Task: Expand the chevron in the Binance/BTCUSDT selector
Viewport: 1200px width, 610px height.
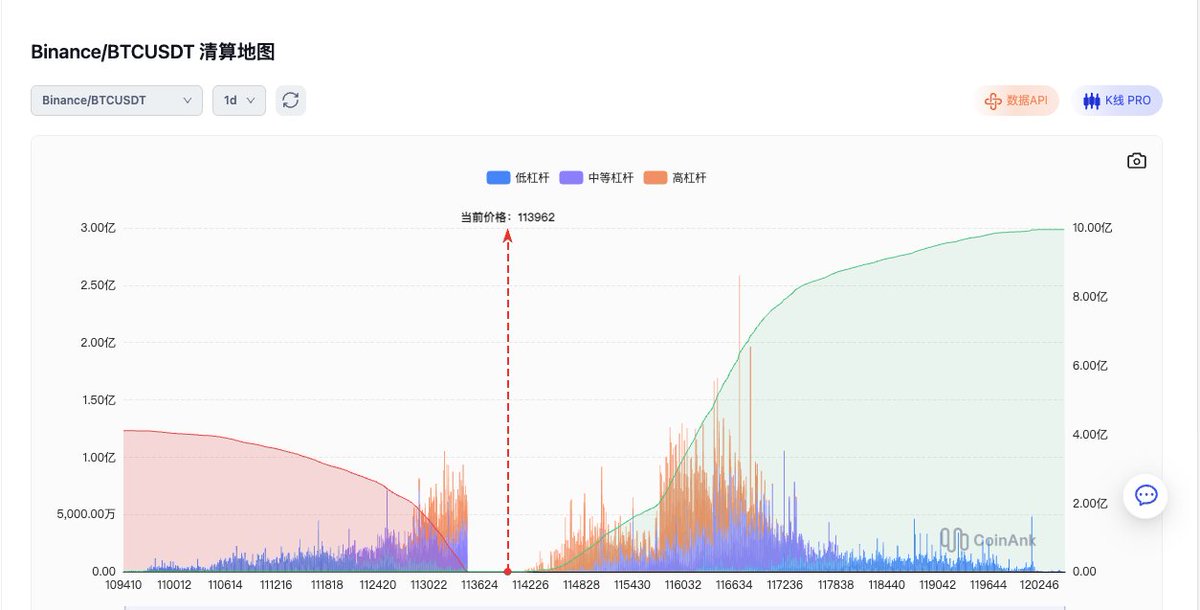Action: (x=187, y=100)
